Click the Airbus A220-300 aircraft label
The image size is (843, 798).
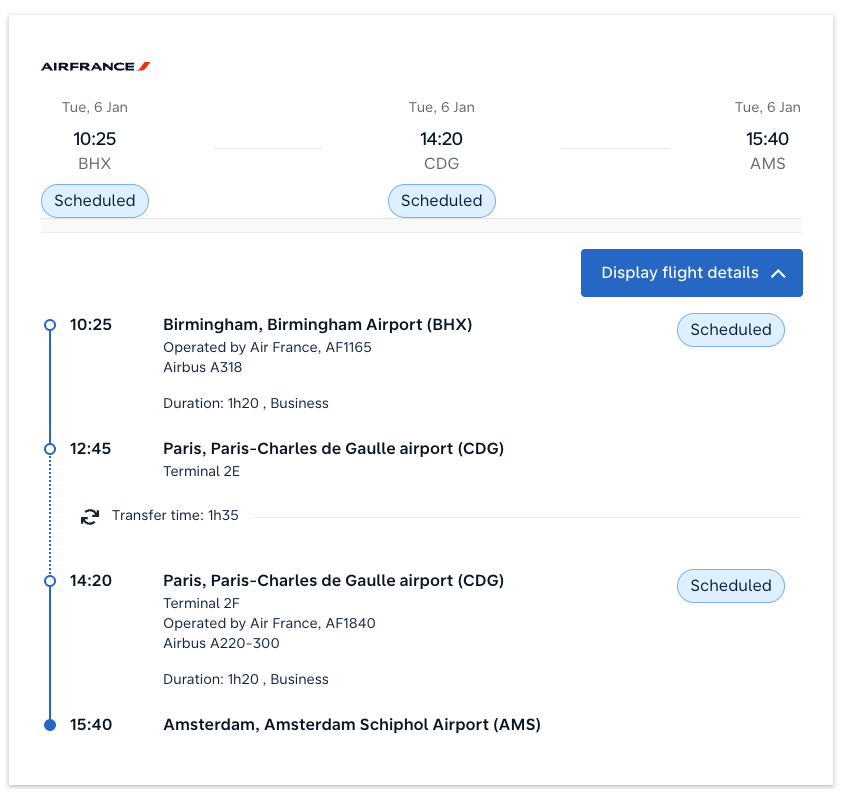click(x=221, y=643)
